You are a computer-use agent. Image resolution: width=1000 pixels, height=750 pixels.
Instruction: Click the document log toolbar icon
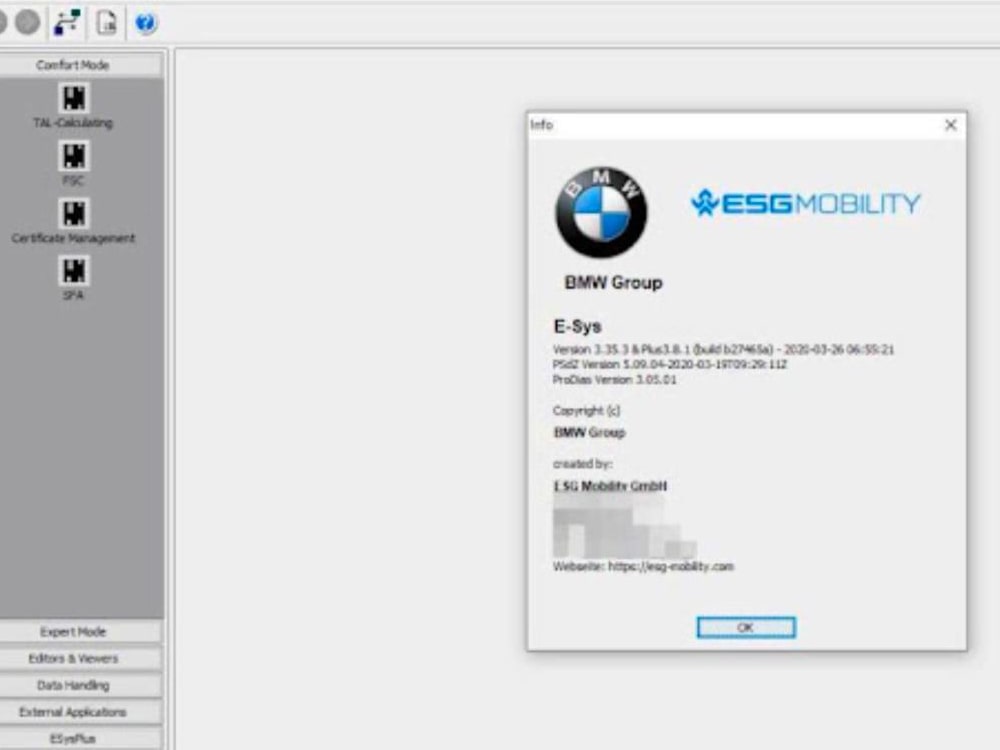click(107, 23)
